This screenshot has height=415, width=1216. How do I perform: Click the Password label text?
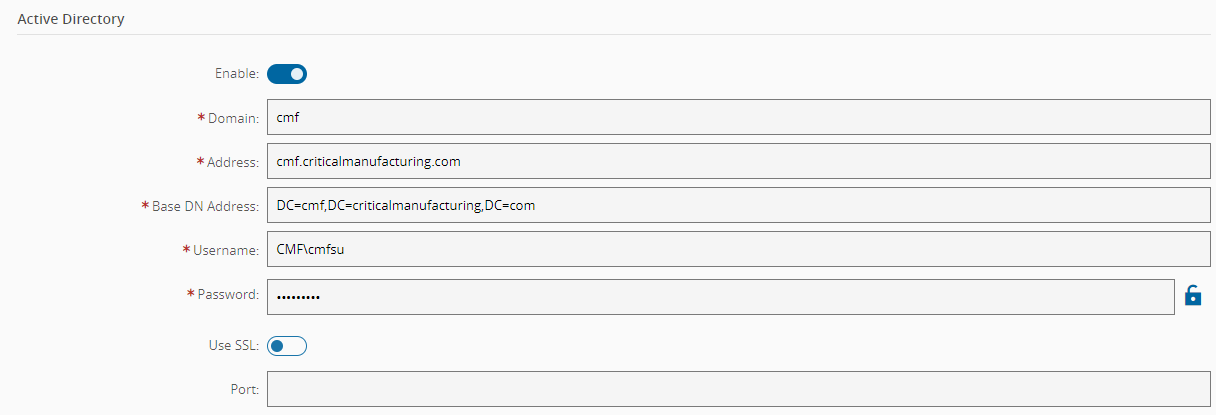(x=228, y=295)
